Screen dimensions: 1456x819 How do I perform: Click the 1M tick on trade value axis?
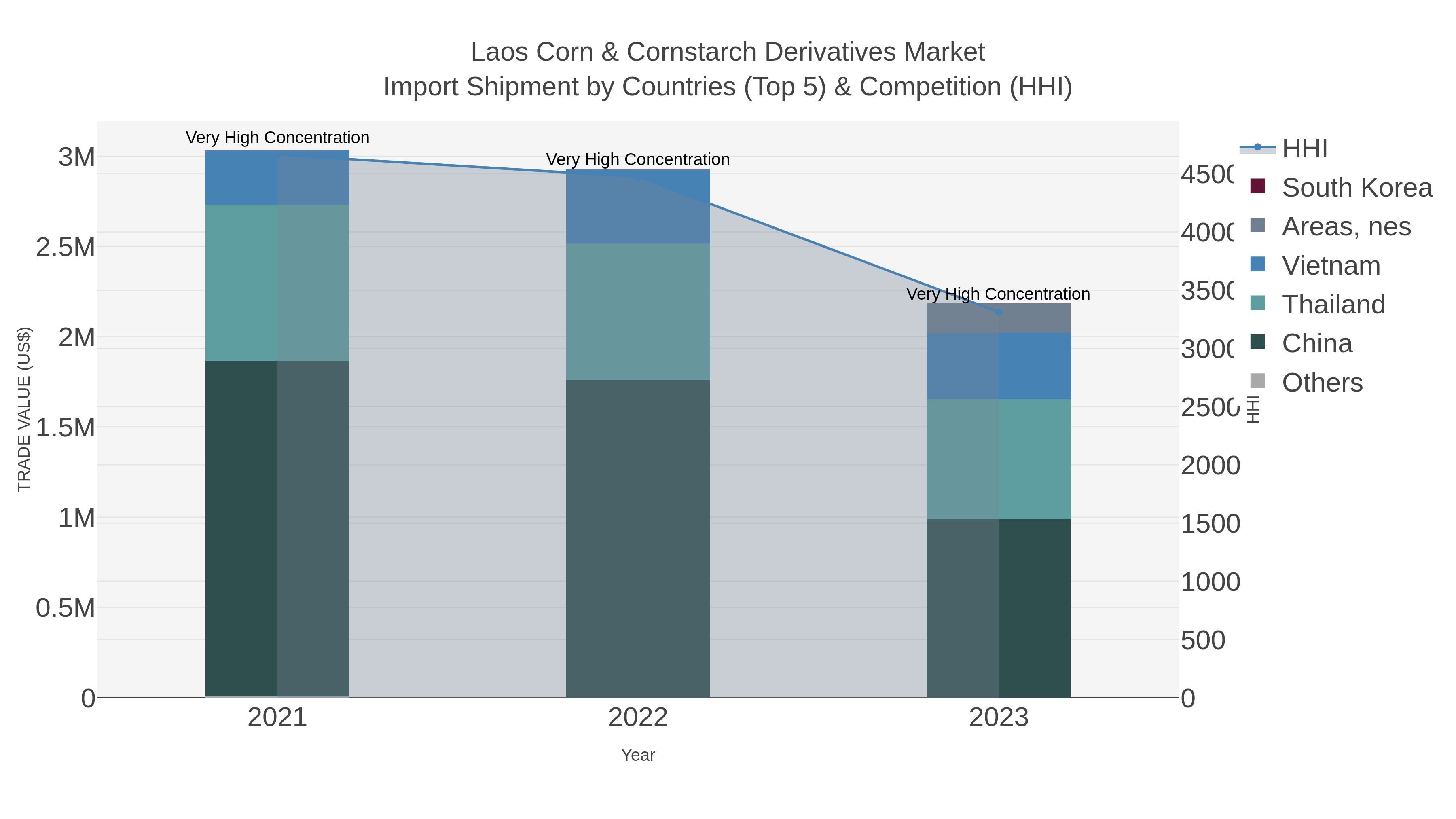77,518
